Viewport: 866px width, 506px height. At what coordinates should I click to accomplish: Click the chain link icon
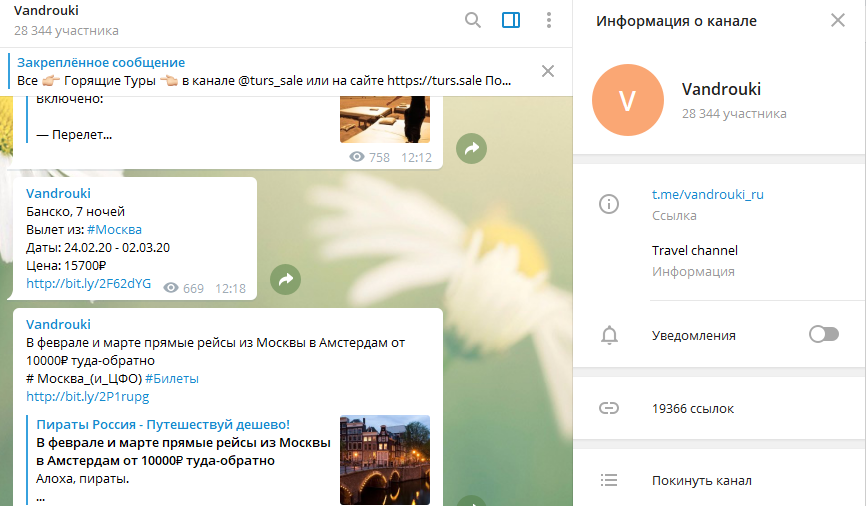(609, 408)
